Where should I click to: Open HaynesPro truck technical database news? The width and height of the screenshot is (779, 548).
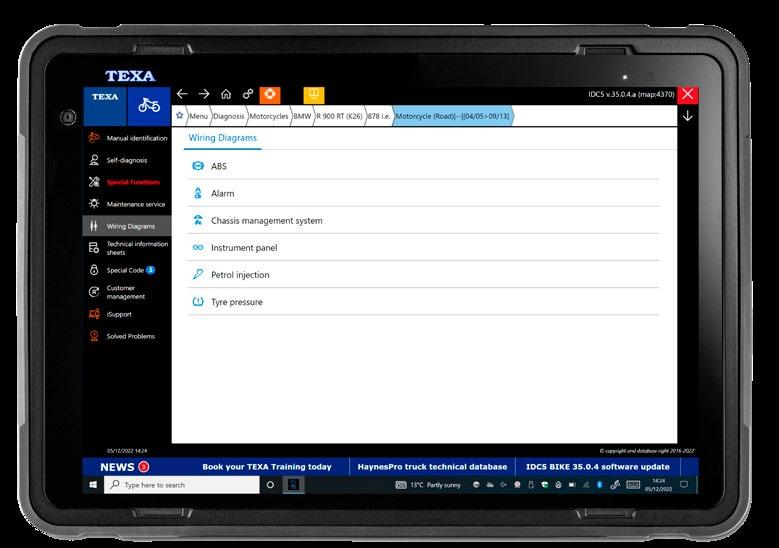pos(432,467)
